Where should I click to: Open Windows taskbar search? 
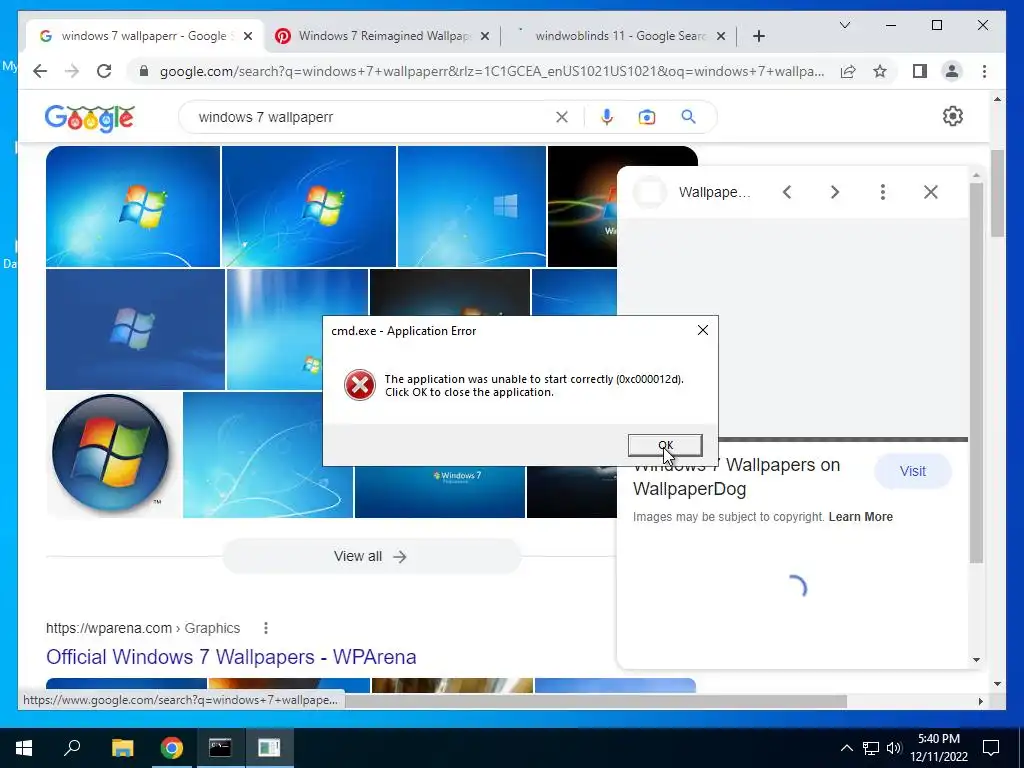pyautogui.click(x=72, y=746)
